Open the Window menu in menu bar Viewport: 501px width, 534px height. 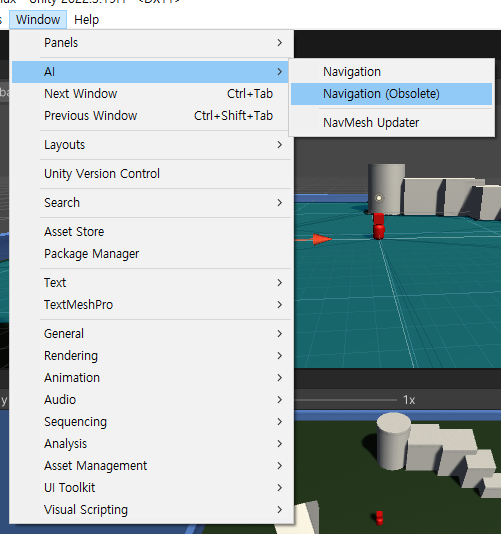[38, 20]
